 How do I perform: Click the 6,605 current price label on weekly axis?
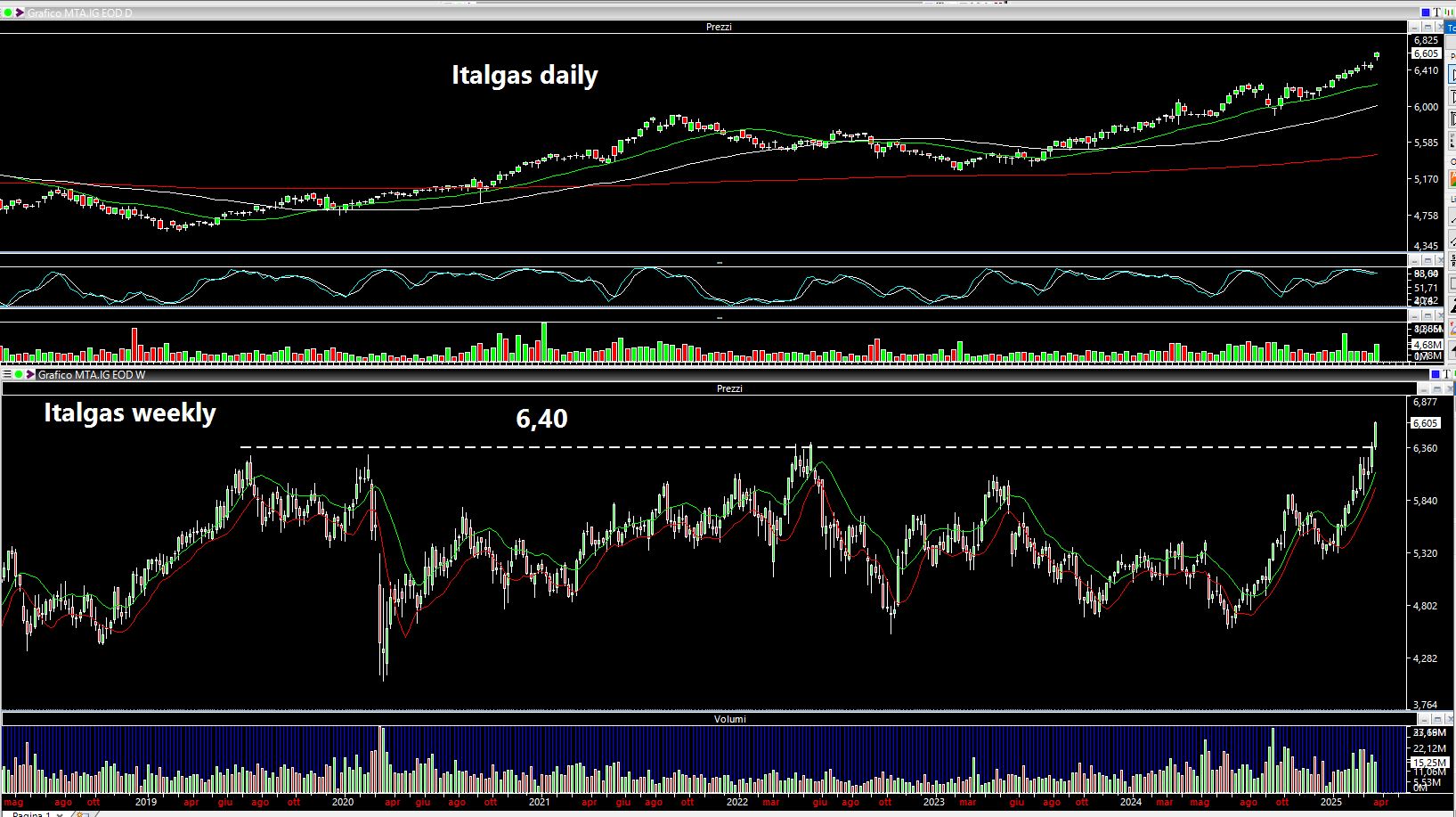pyautogui.click(x=1426, y=423)
